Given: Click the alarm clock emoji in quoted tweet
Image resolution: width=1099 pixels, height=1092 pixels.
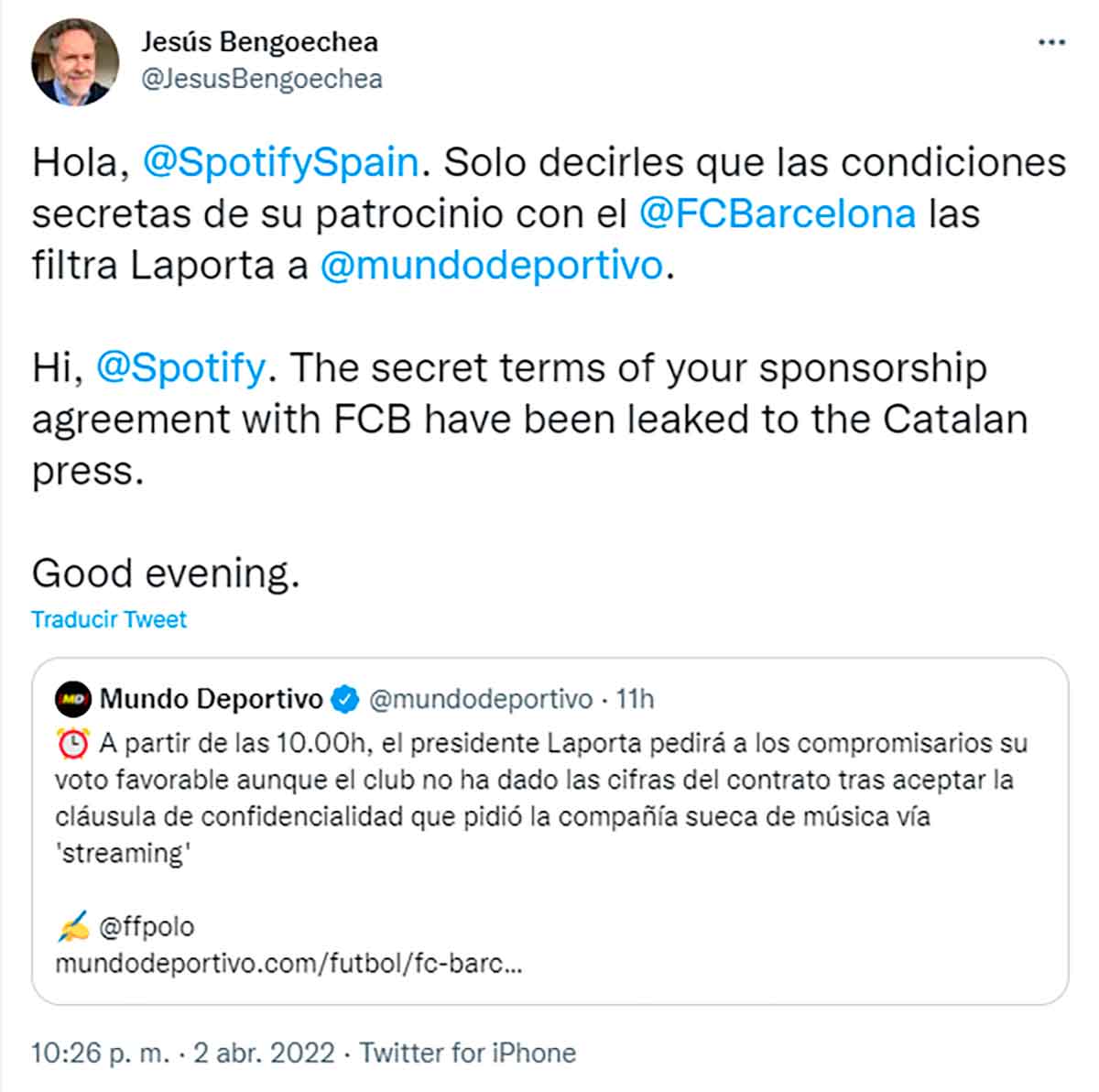Looking at the screenshot, I should (x=72, y=743).
